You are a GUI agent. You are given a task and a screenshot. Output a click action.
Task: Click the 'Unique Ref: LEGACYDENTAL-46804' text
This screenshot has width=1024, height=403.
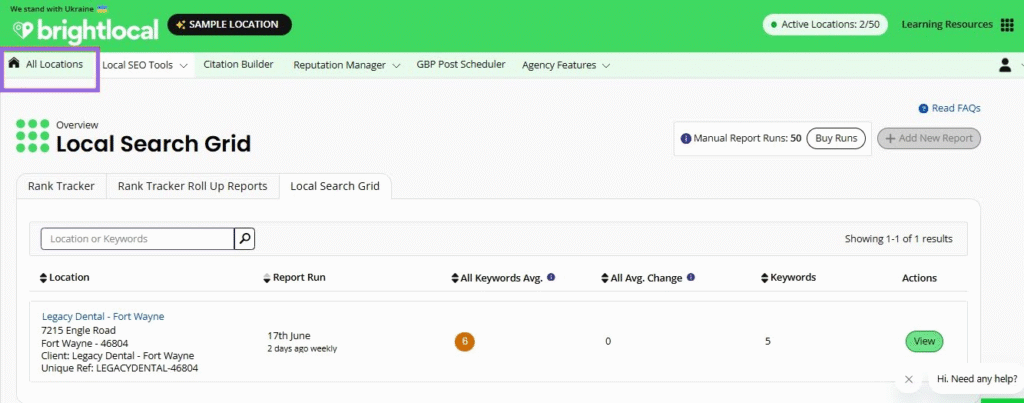tap(120, 368)
